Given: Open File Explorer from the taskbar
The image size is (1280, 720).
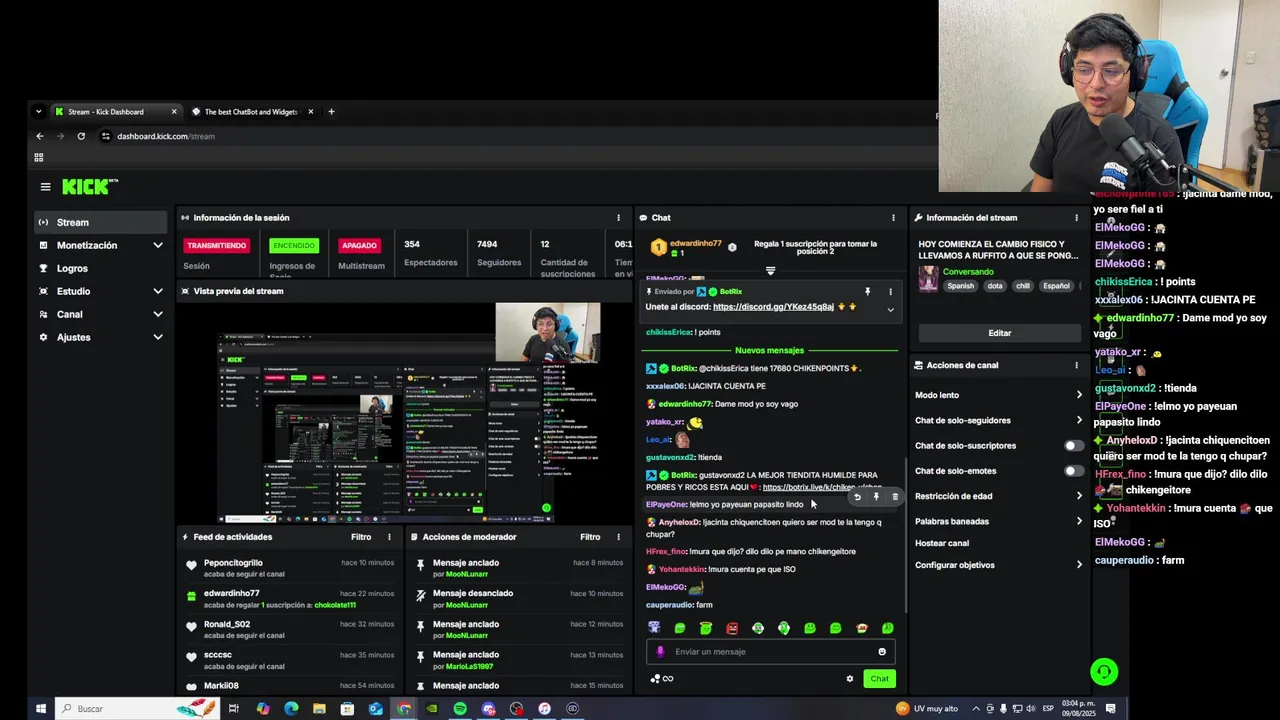Looking at the screenshot, I should point(319,709).
